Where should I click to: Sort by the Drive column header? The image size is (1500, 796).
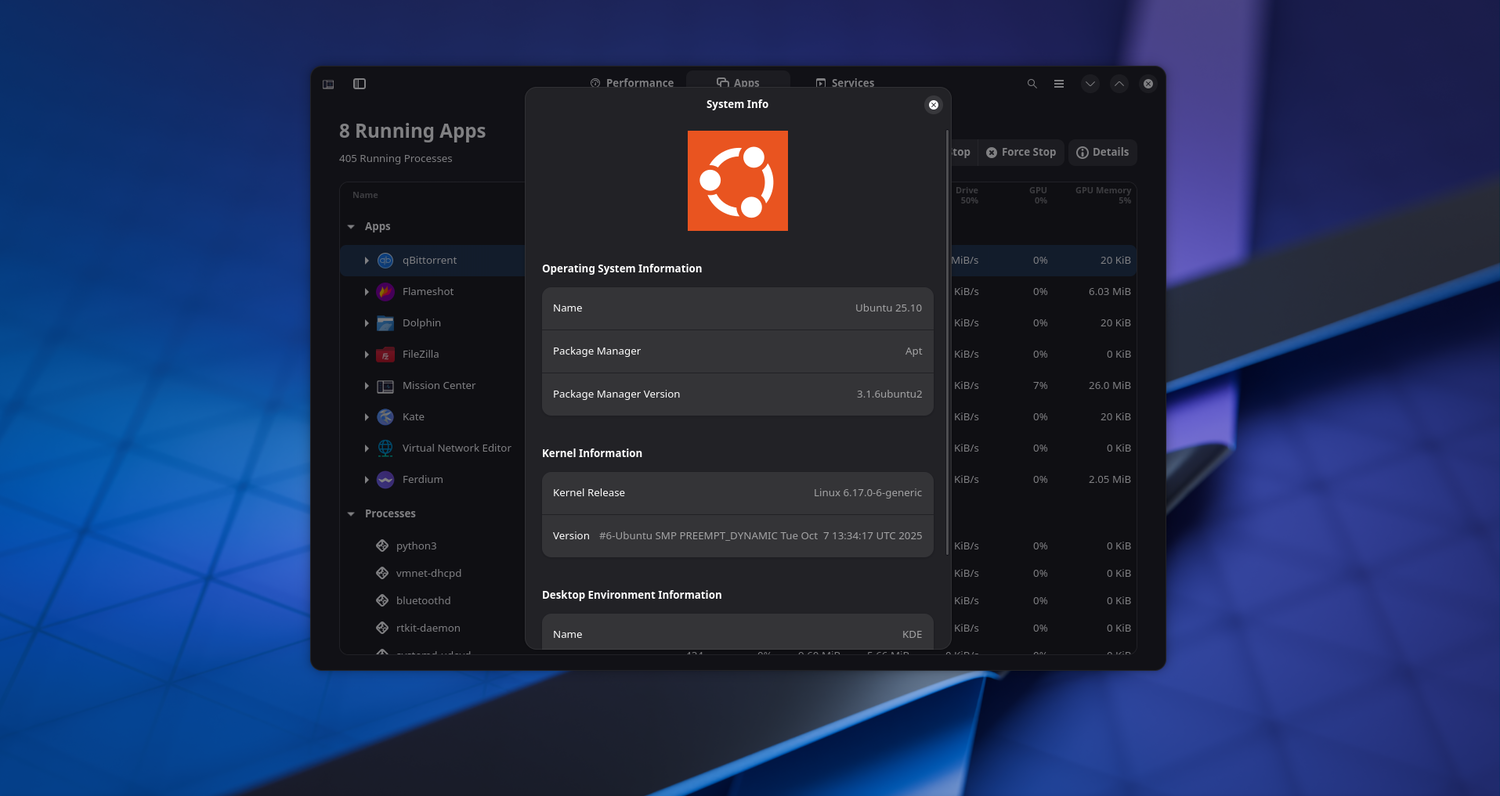tap(966, 195)
